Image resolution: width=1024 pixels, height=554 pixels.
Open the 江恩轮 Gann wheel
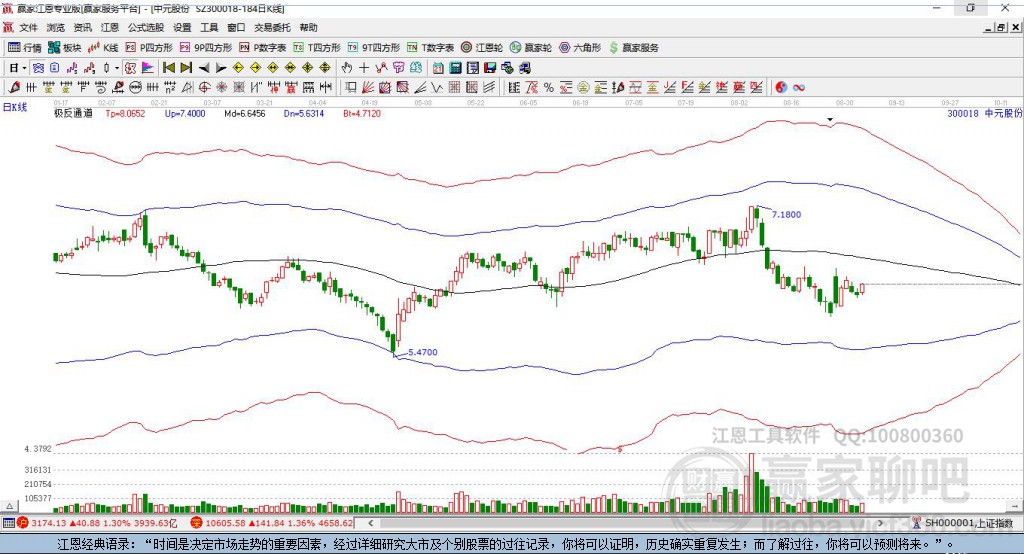tap(481, 48)
